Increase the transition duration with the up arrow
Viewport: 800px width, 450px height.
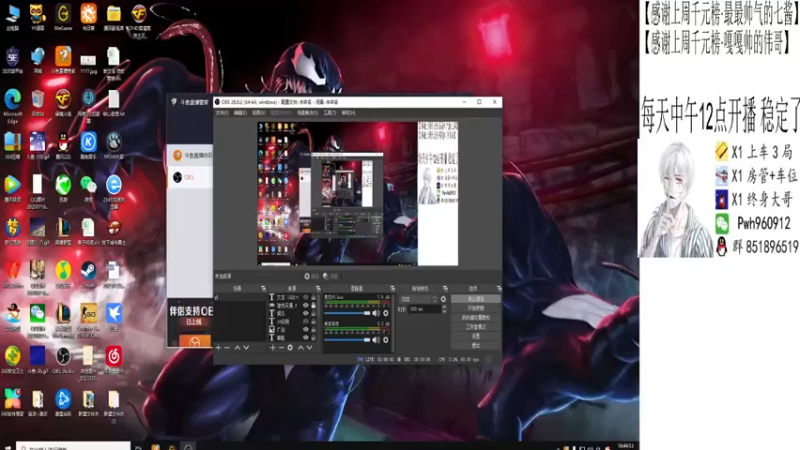click(x=444, y=307)
